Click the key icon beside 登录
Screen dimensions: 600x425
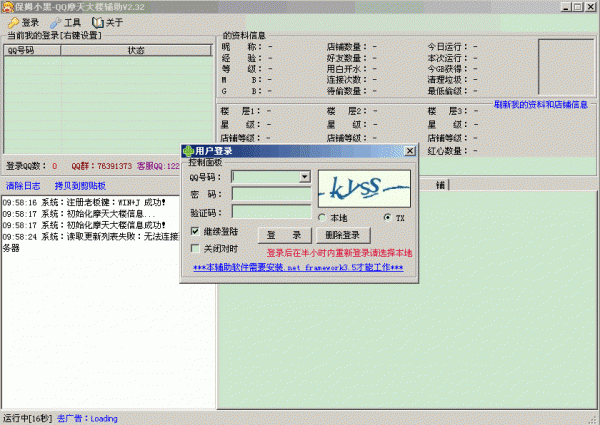(13, 23)
